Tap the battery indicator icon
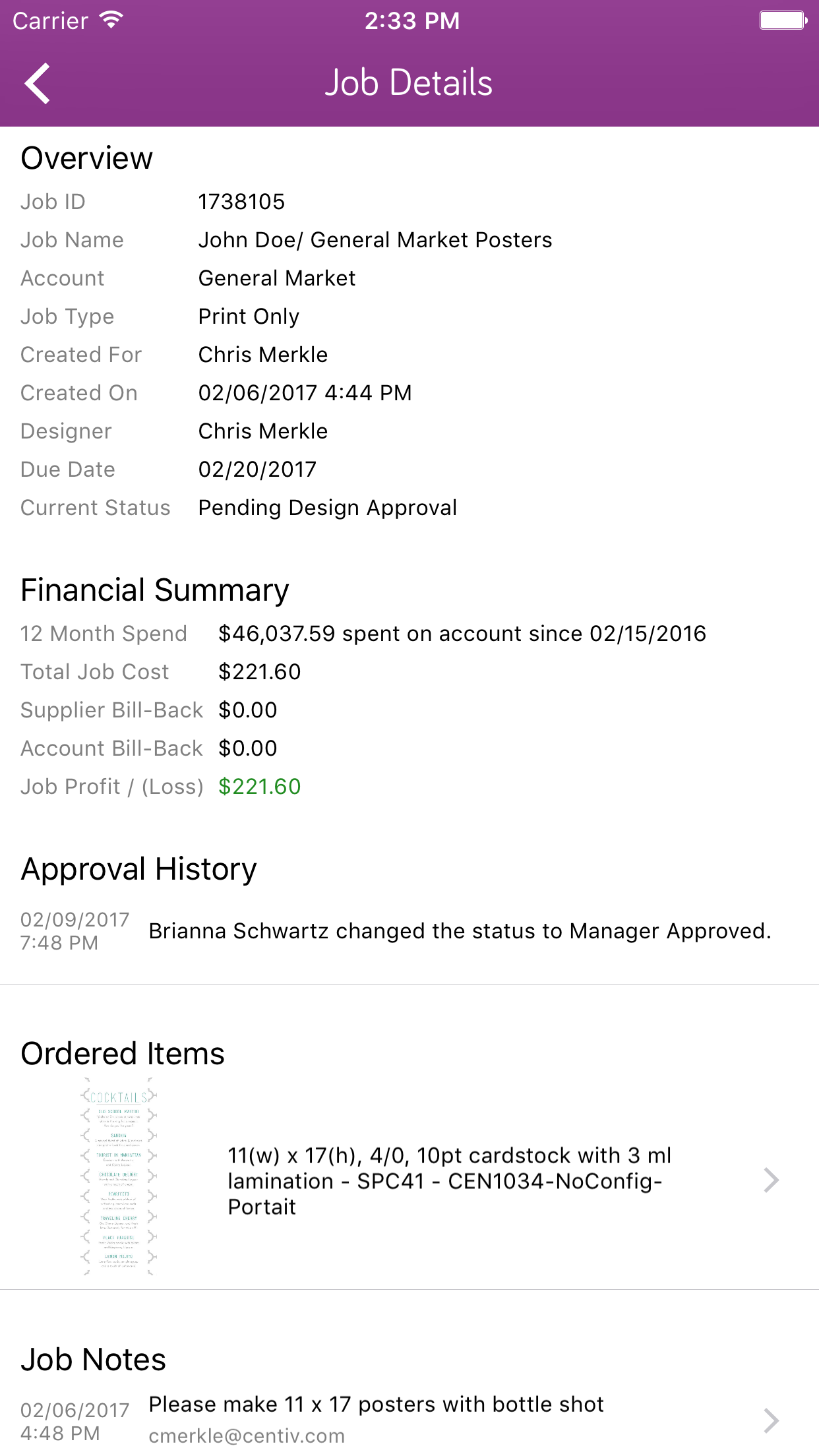Image resolution: width=819 pixels, height=1456 pixels. (x=783, y=20)
